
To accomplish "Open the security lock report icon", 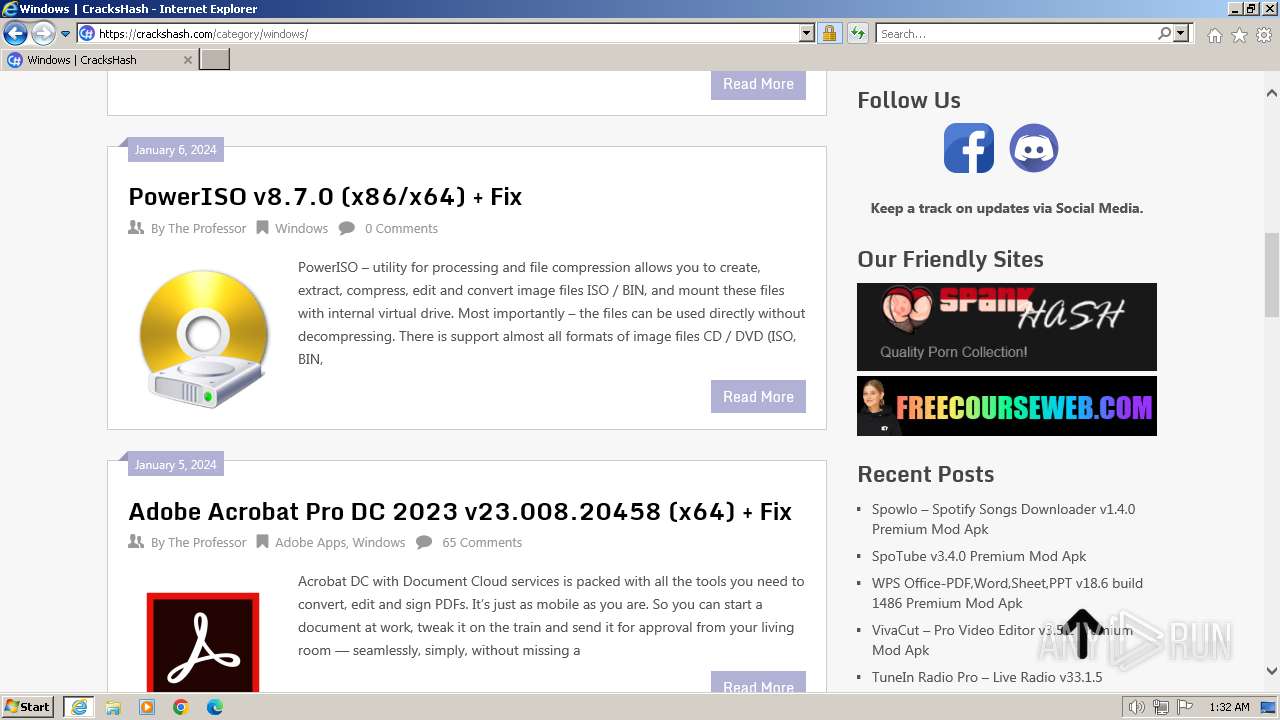I will point(829,34).
